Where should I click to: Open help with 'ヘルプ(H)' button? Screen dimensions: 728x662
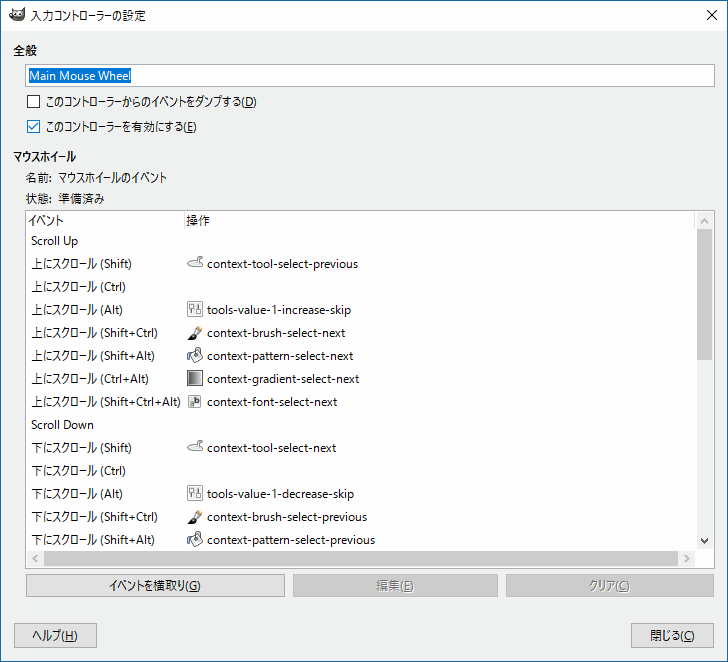pos(55,635)
